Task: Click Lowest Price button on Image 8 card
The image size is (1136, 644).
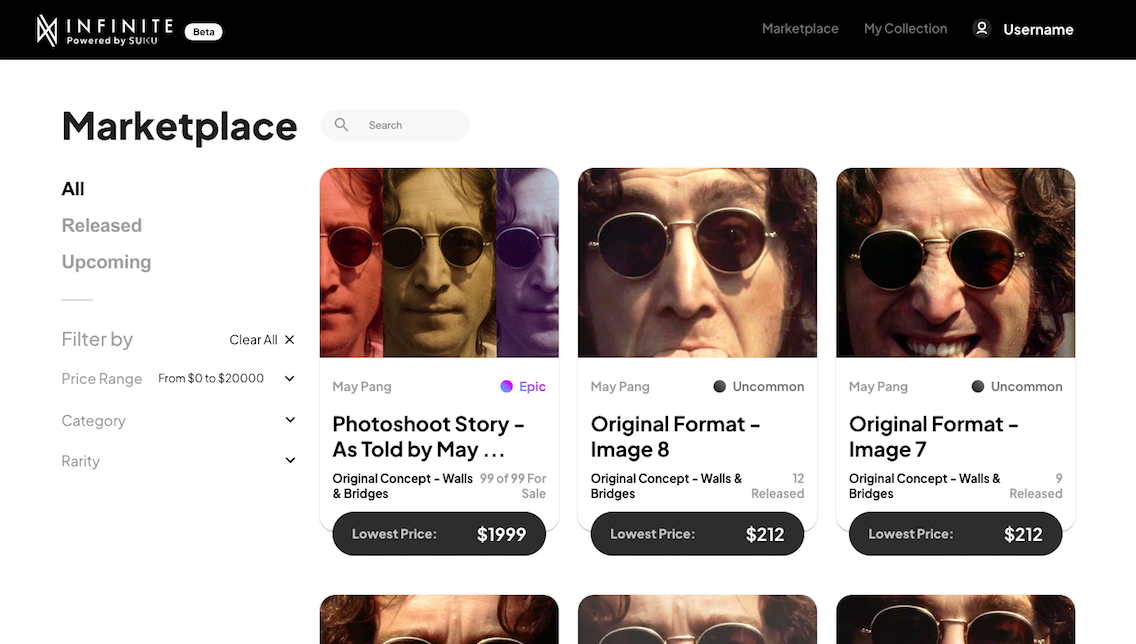Action: tap(697, 534)
